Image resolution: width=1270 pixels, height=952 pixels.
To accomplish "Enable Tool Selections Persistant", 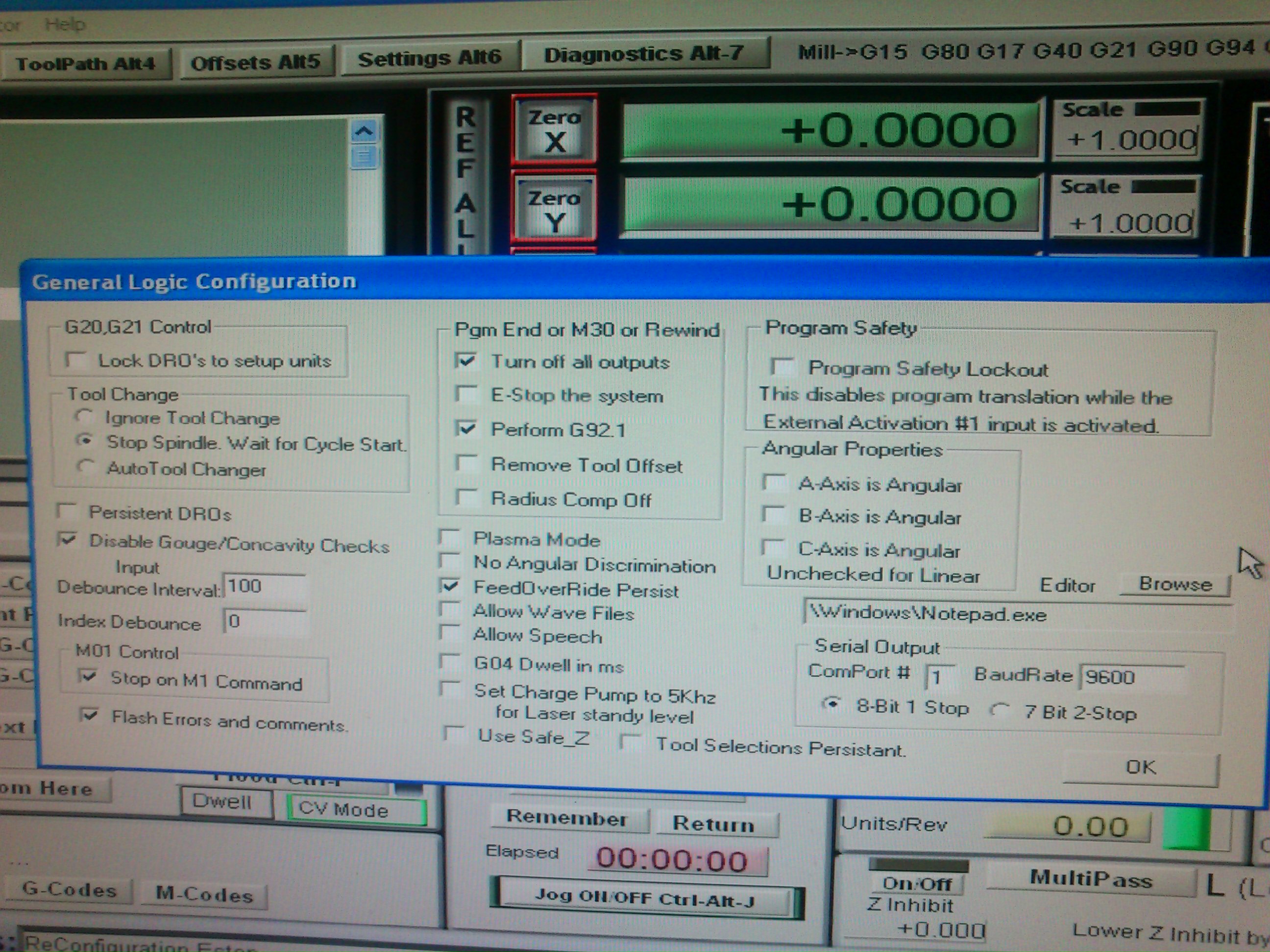I will (630, 742).
